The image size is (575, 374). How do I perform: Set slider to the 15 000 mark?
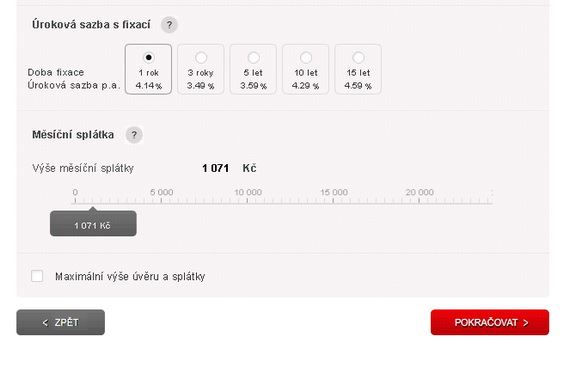(333, 200)
